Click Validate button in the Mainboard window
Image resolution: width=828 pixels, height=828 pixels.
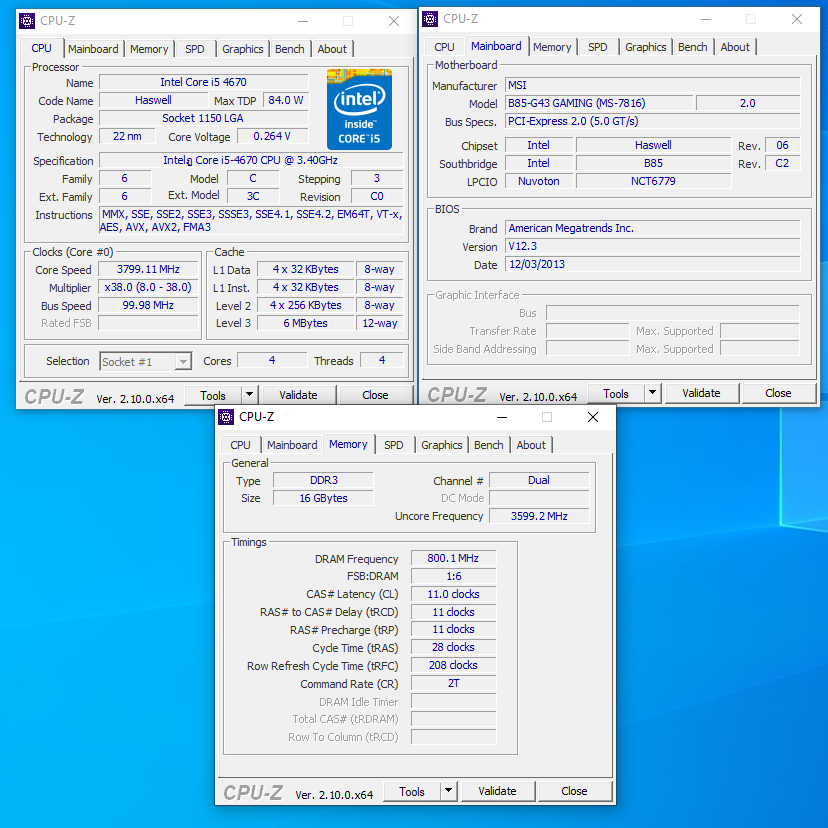(701, 393)
